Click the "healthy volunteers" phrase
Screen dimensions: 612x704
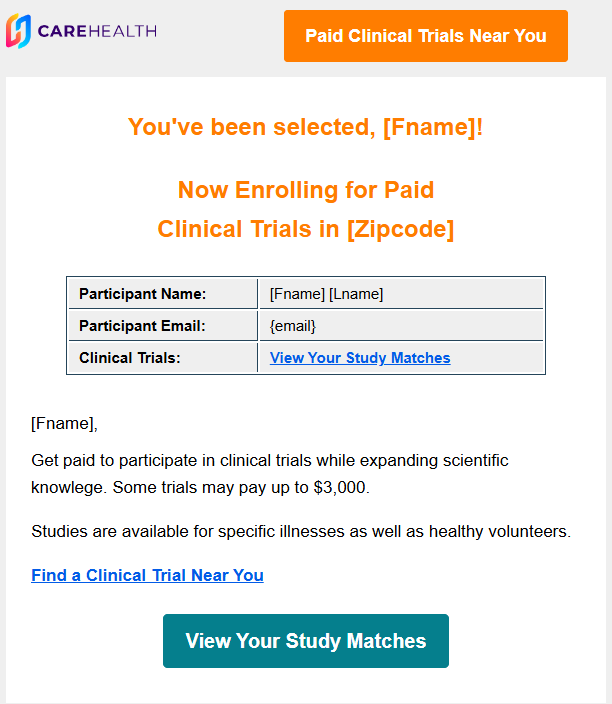pos(499,532)
